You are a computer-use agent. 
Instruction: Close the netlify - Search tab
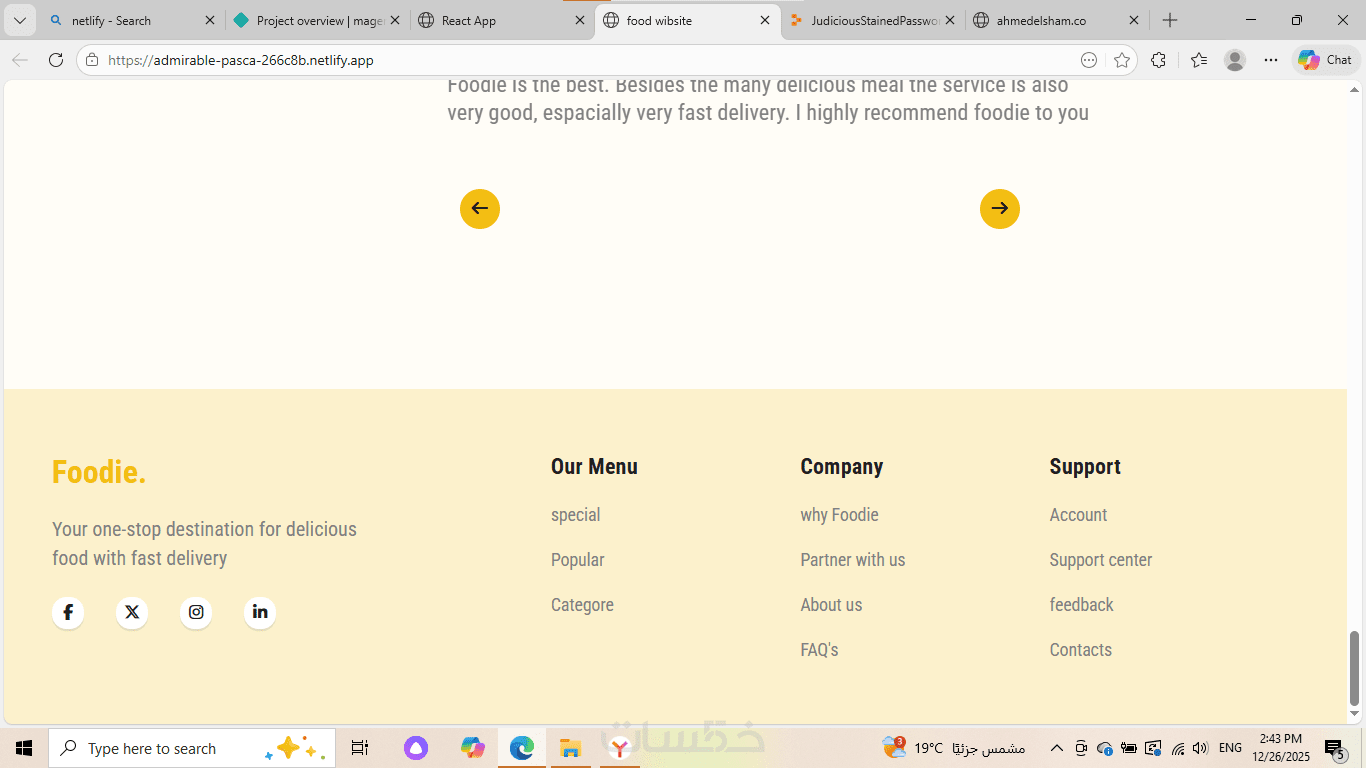(x=210, y=20)
